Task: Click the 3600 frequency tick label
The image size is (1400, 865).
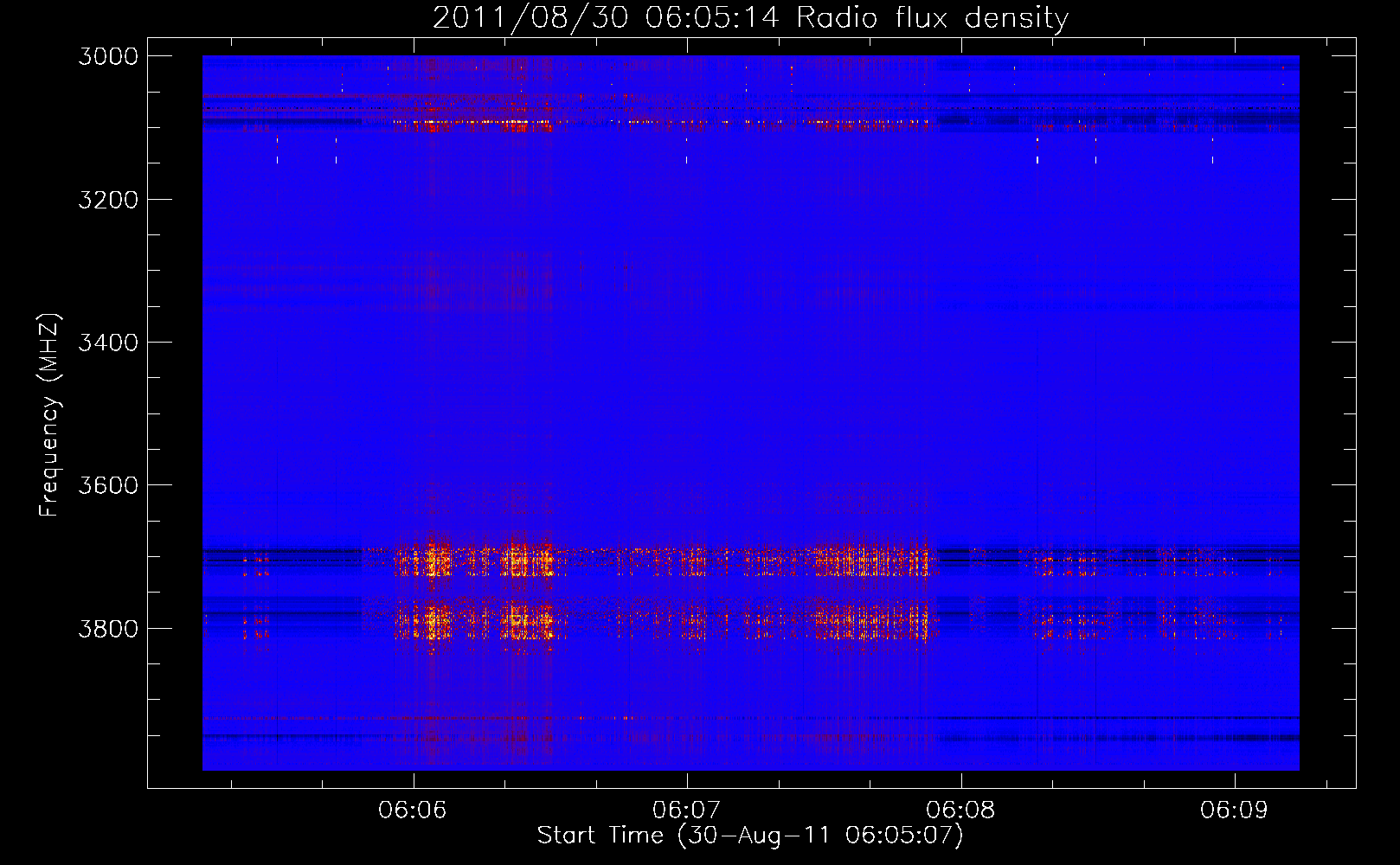Action: (108, 485)
